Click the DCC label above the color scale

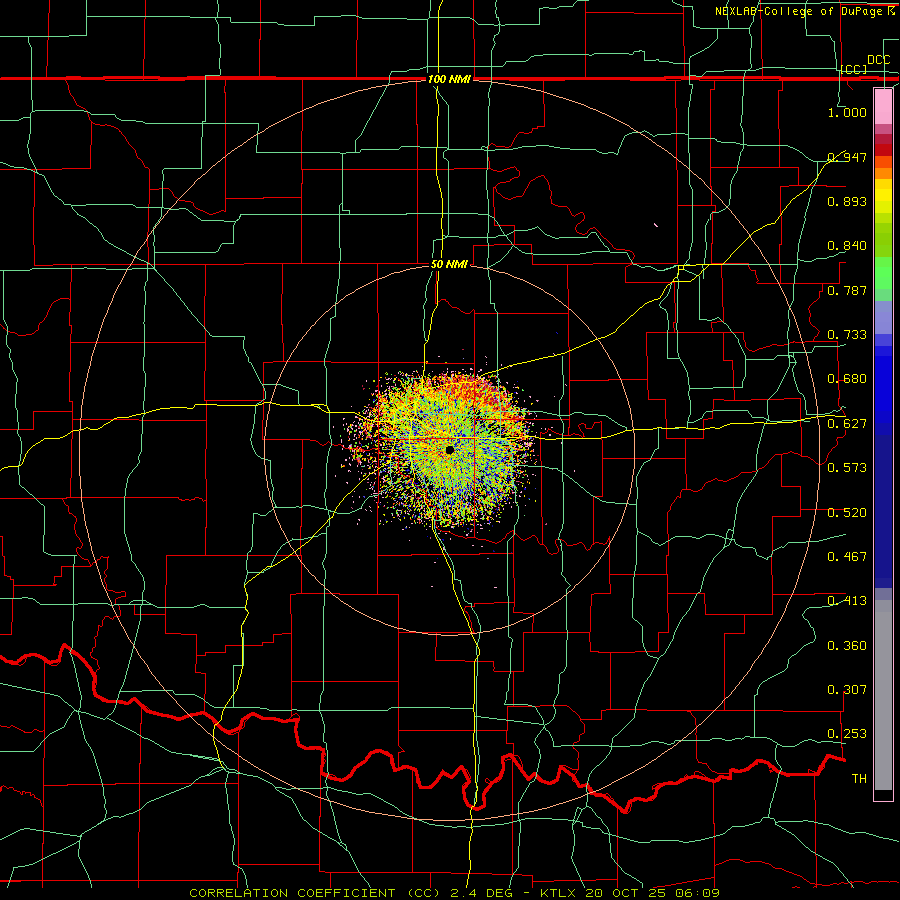(x=878, y=60)
